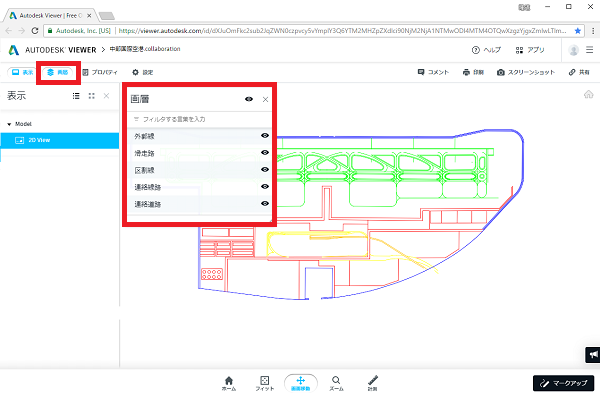Click the フィット fit-to-view tool

[264, 383]
